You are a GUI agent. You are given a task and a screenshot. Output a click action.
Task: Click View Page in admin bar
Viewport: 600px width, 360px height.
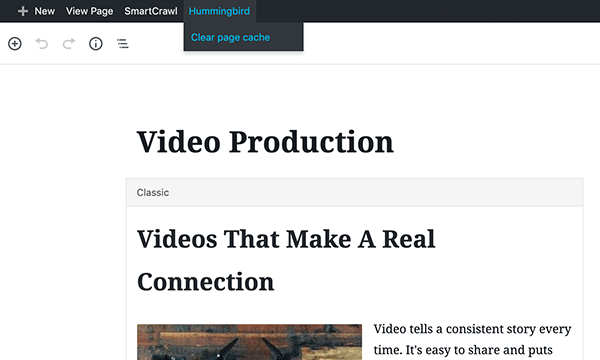(x=90, y=11)
